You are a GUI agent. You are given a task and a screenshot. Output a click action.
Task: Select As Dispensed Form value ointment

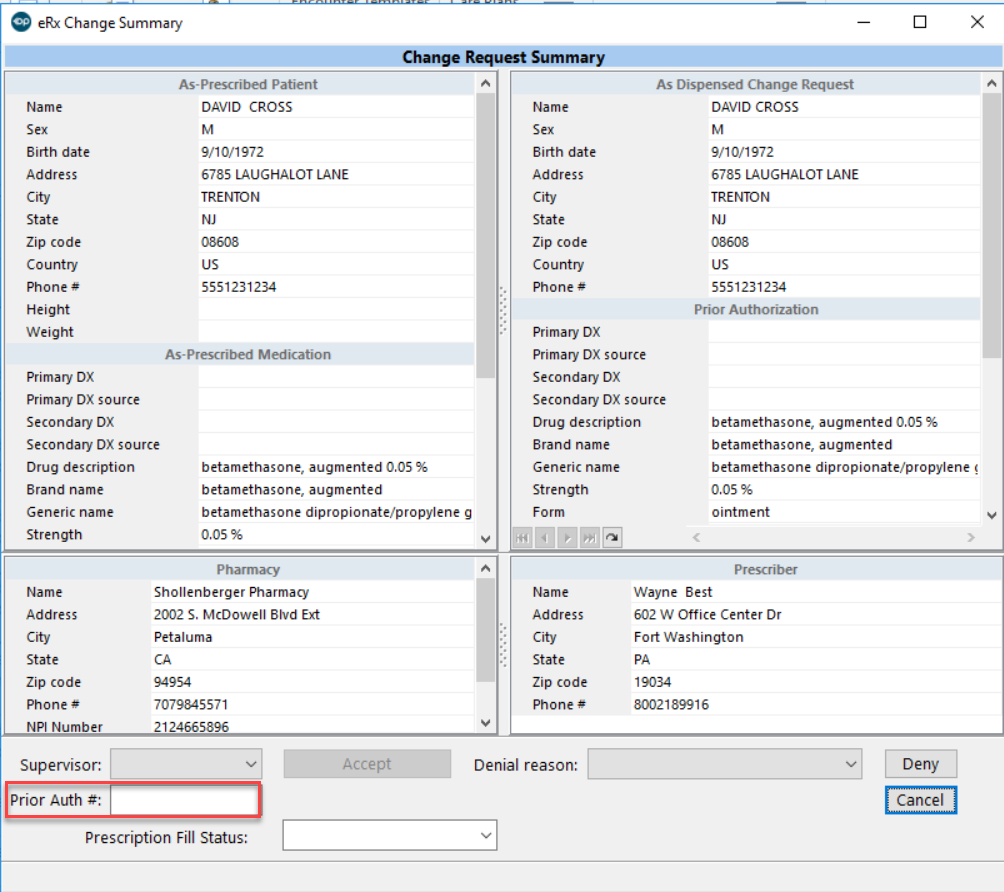click(740, 512)
